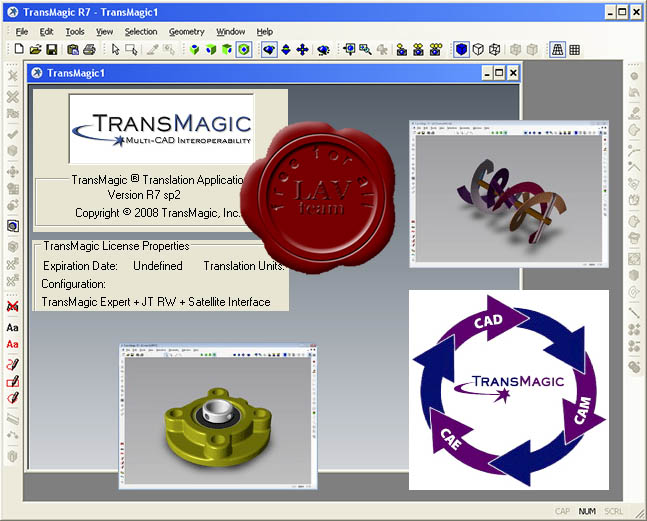Click "TransMagic Expert + JT RW + Satellite Interface" text
Image resolution: width=647 pixels, height=521 pixels.
[156, 302]
